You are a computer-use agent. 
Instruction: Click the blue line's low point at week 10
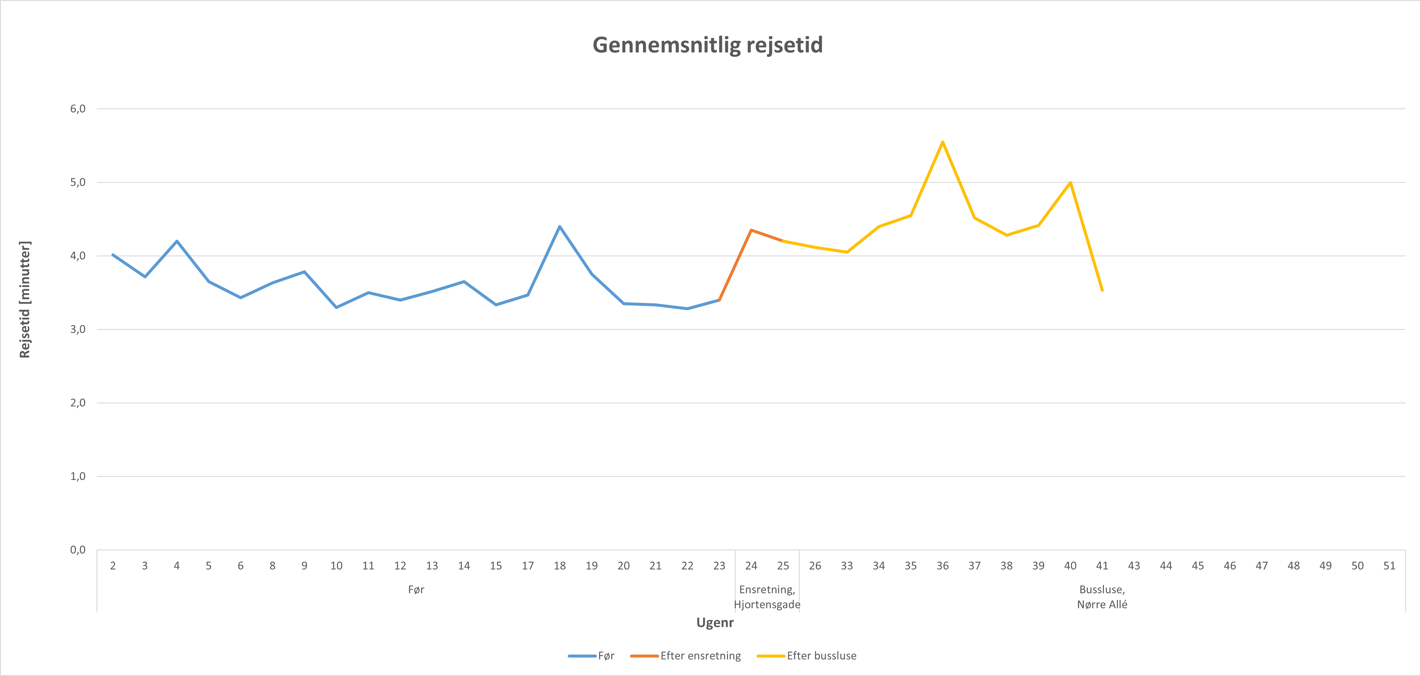click(x=336, y=307)
